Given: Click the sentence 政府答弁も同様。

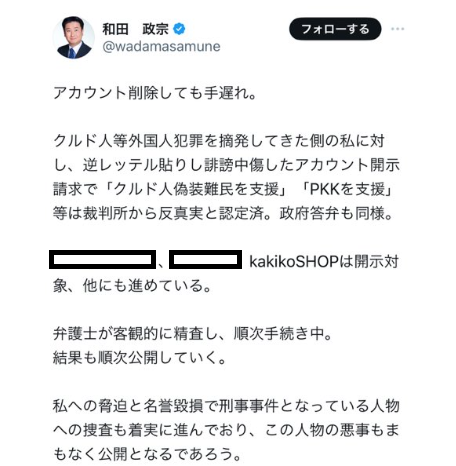Looking at the screenshot, I should (337, 213).
